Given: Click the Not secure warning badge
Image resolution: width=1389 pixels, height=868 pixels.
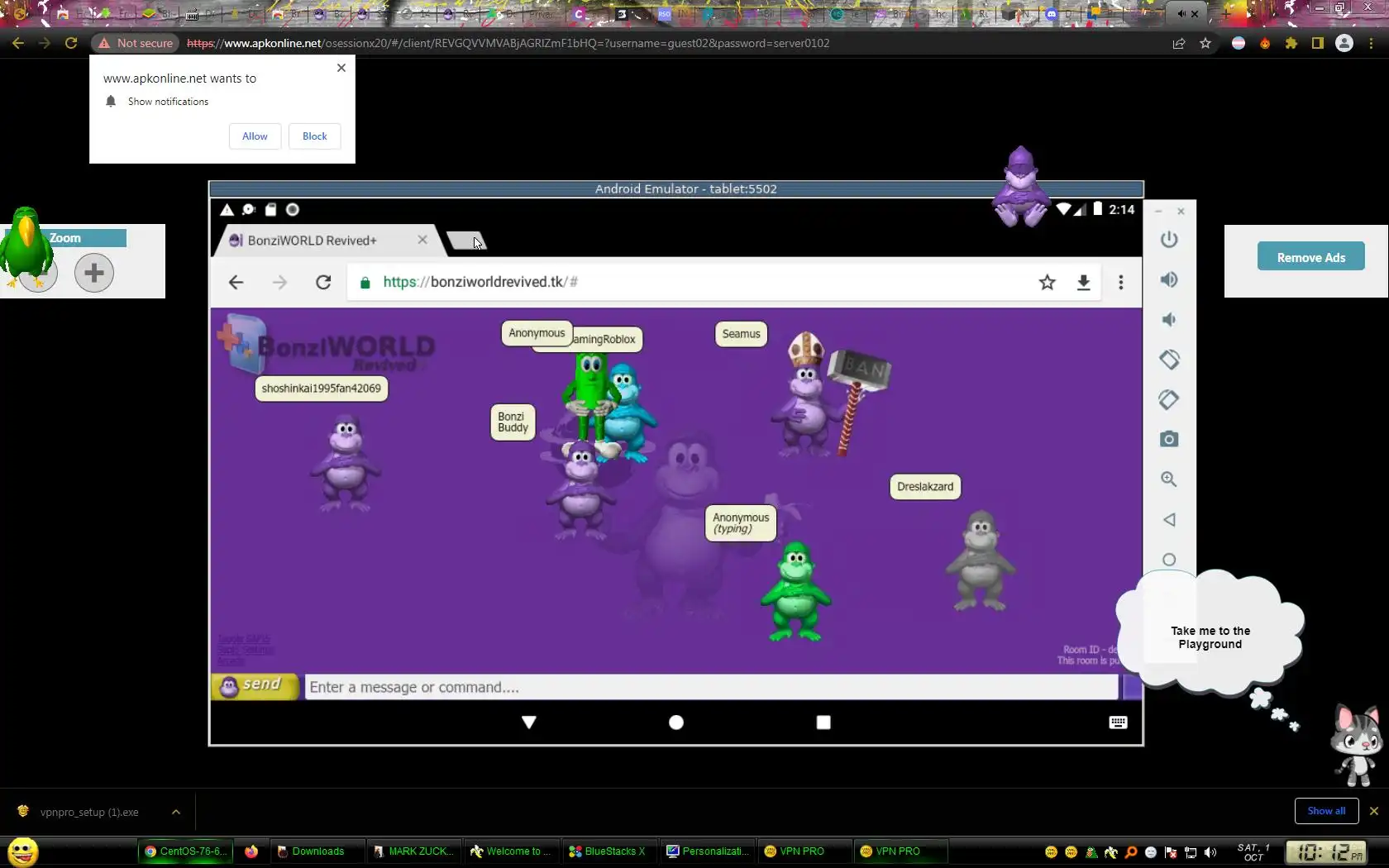Looking at the screenshot, I should tap(136, 43).
